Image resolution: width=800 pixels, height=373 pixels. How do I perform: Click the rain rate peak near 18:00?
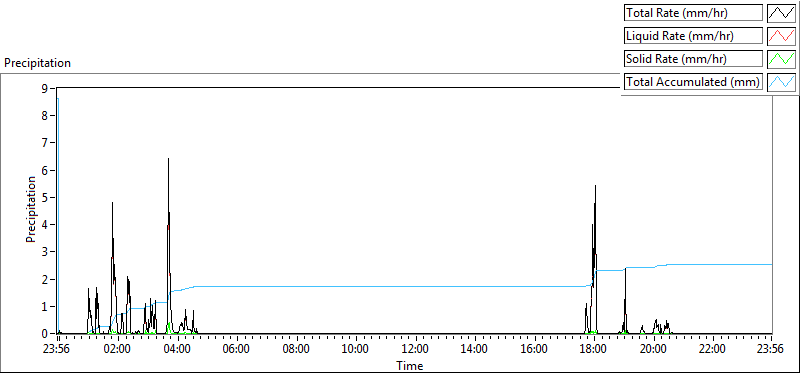click(595, 186)
